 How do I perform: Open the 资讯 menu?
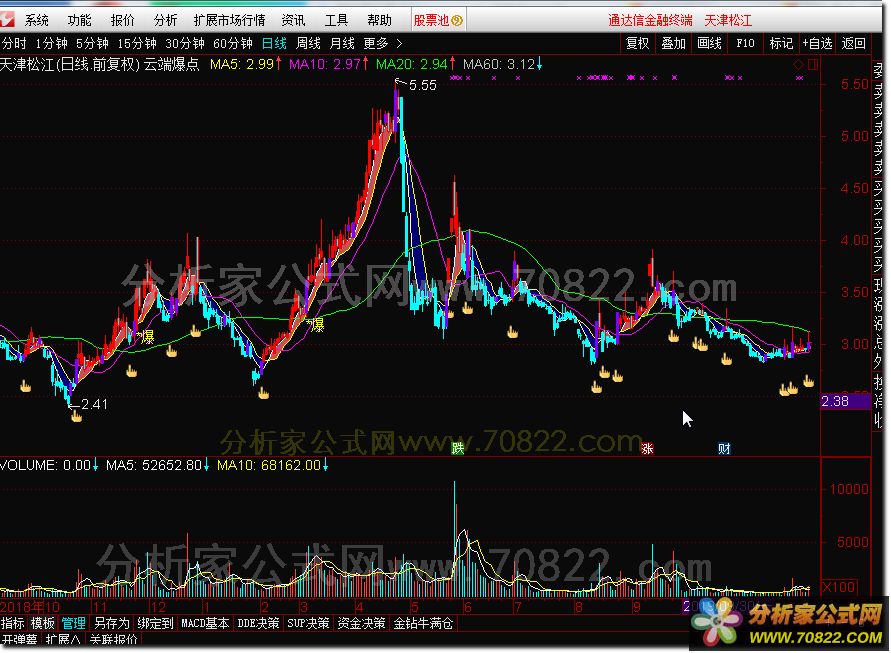pyautogui.click(x=294, y=20)
